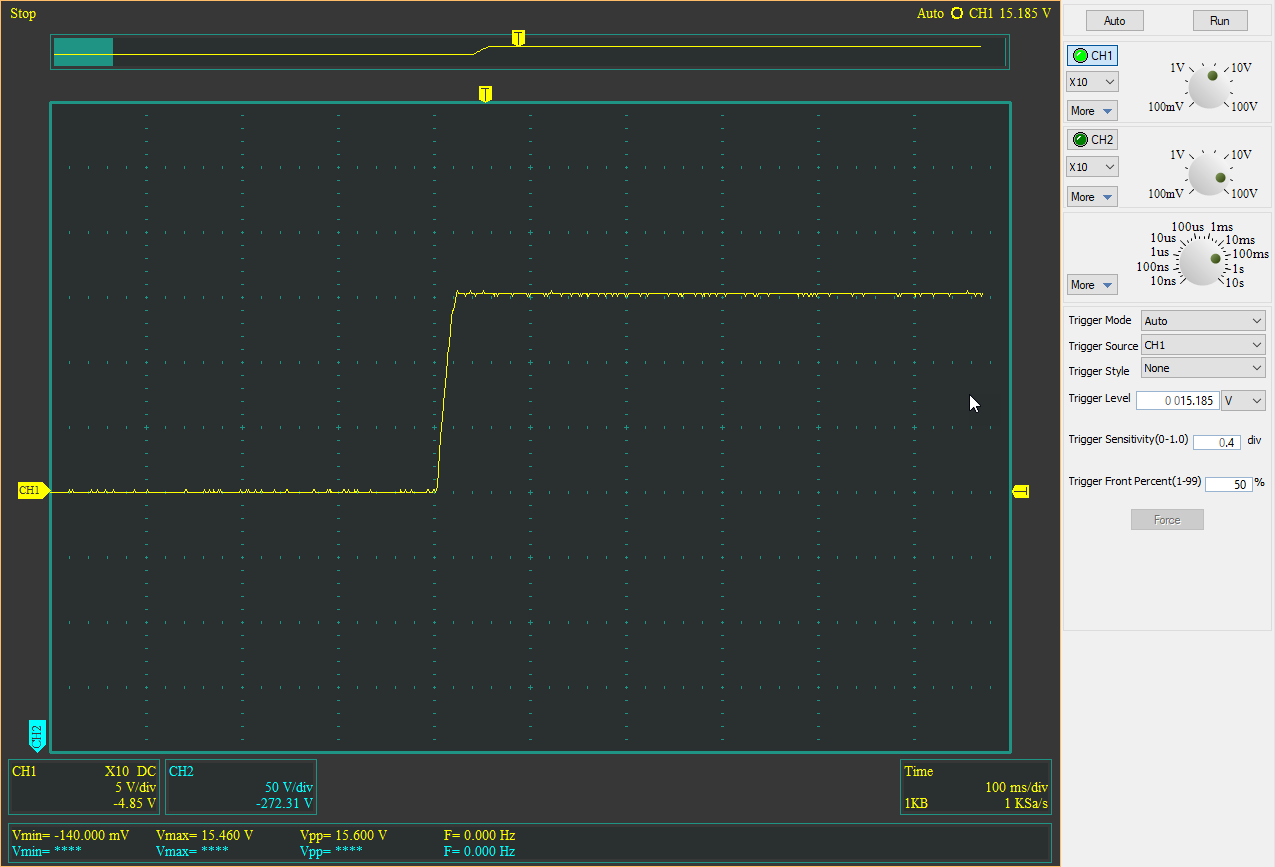Screen dimensions: 1275x867
Task: Click the 100 ms/div timebase text
Action: [1016, 788]
